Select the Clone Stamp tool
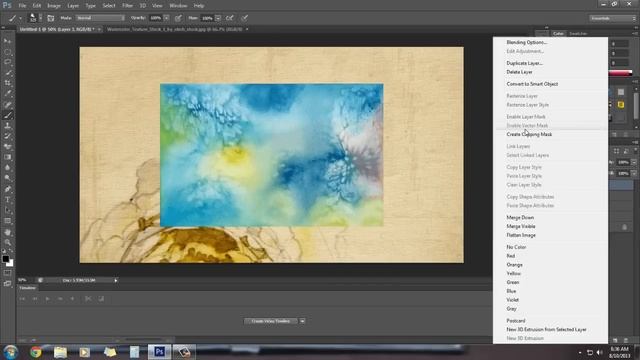Screen dimensions: 640x360 click(x=7, y=126)
